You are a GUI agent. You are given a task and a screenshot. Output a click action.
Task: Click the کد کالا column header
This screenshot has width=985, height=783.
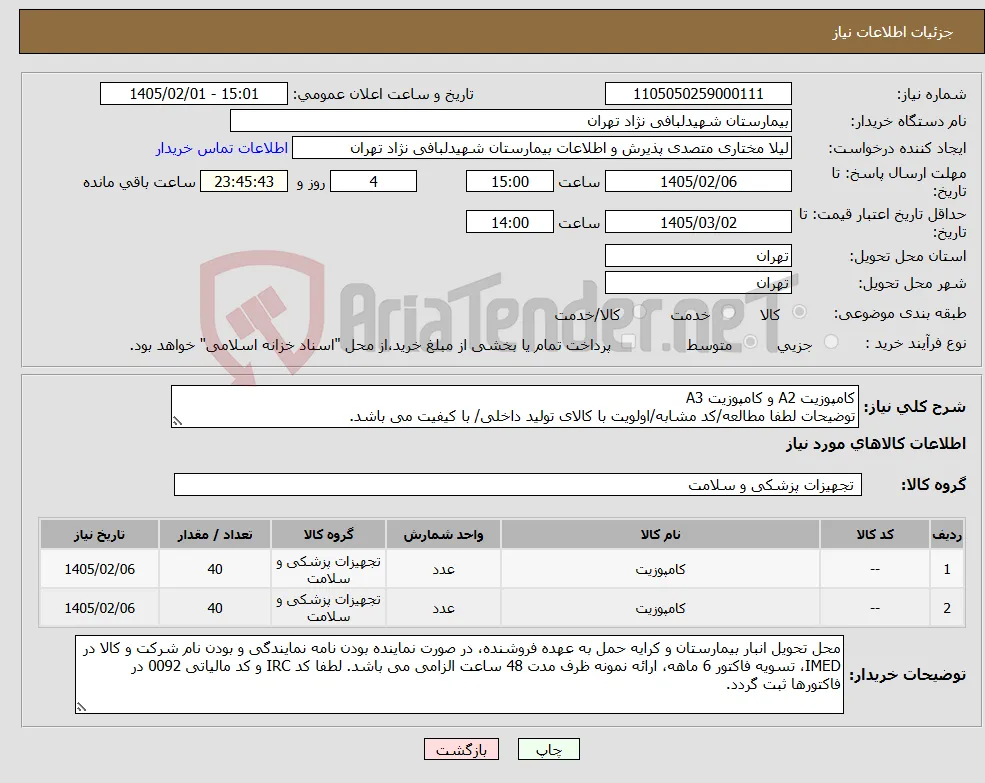tap(875, 535)
